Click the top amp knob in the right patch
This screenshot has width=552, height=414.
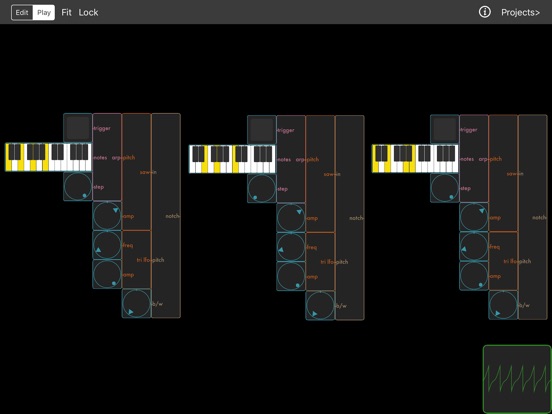pos(474,217)
